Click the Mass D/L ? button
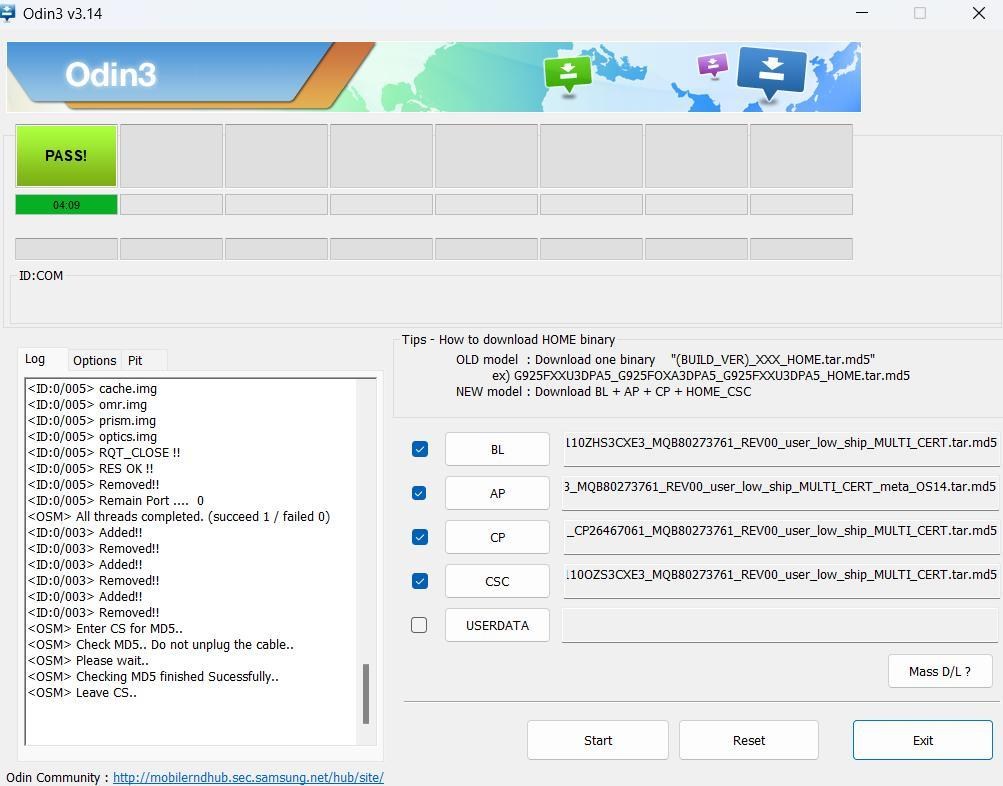This screenshot has height=786, width=1003. click(x=940, y=672)
